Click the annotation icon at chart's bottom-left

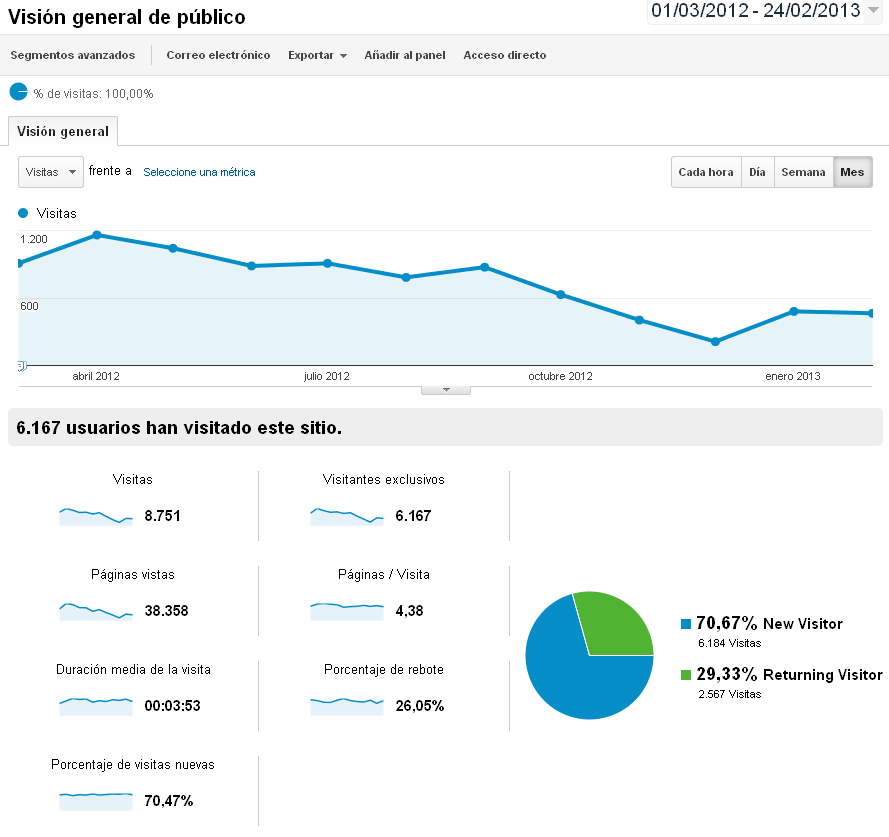[x=22, y=366]
